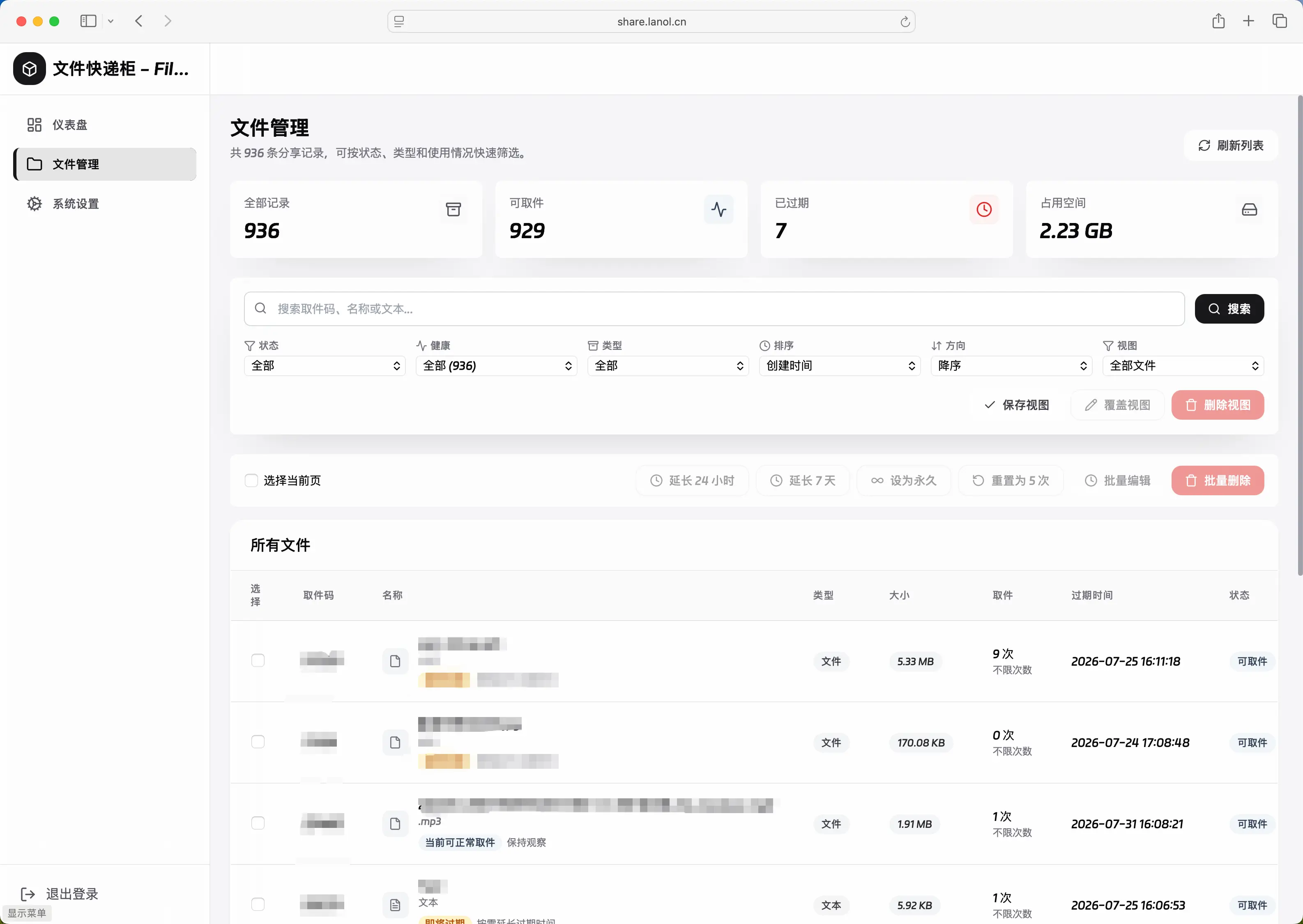Select 文件管理 in the sidebar
Viewport: 1303px width, 924px height.
coord(105,164)
